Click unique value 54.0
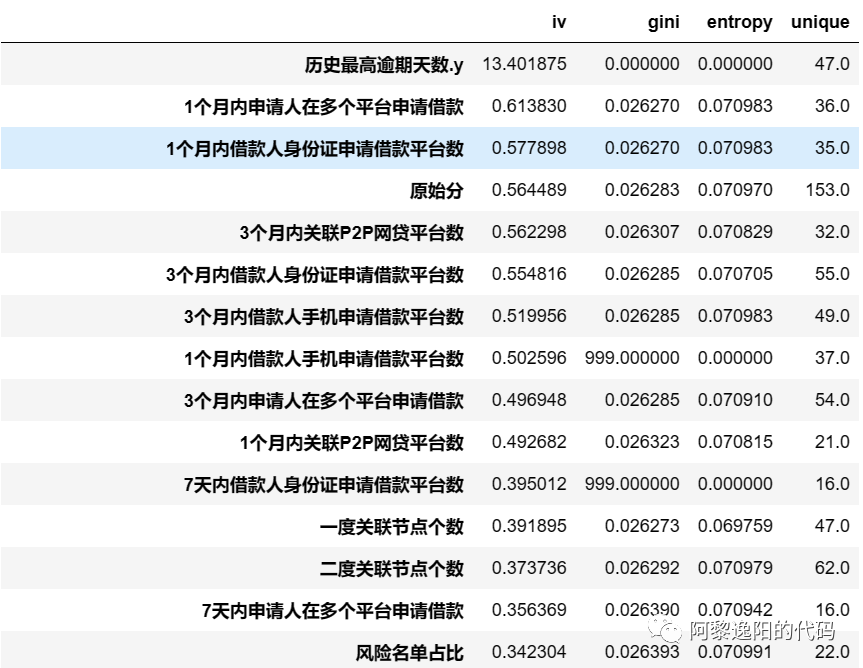The width and height of the screenshot is (863, 668). click(x=832, y=399)
